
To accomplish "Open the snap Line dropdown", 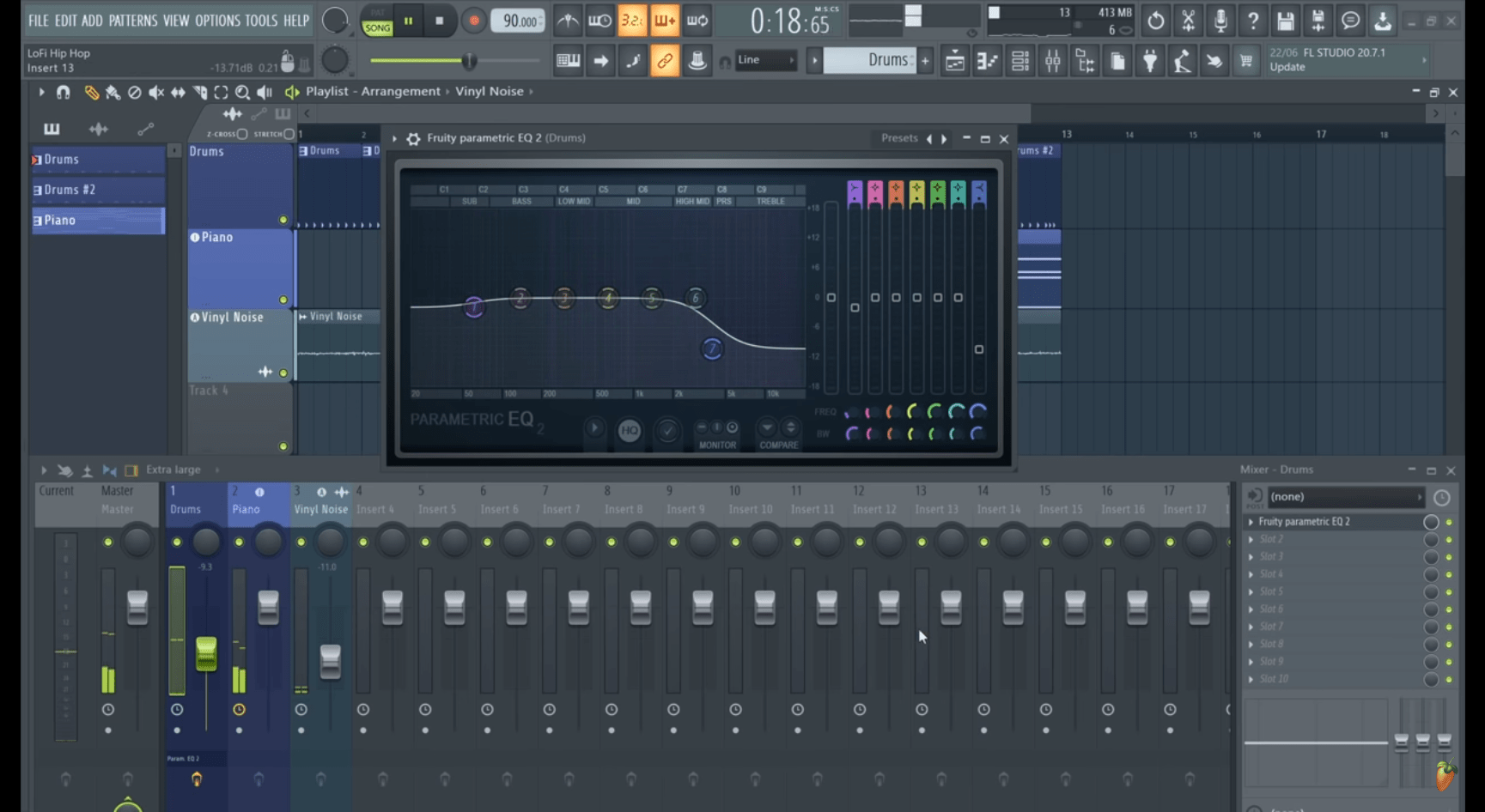I will click(x=766, y=60).
